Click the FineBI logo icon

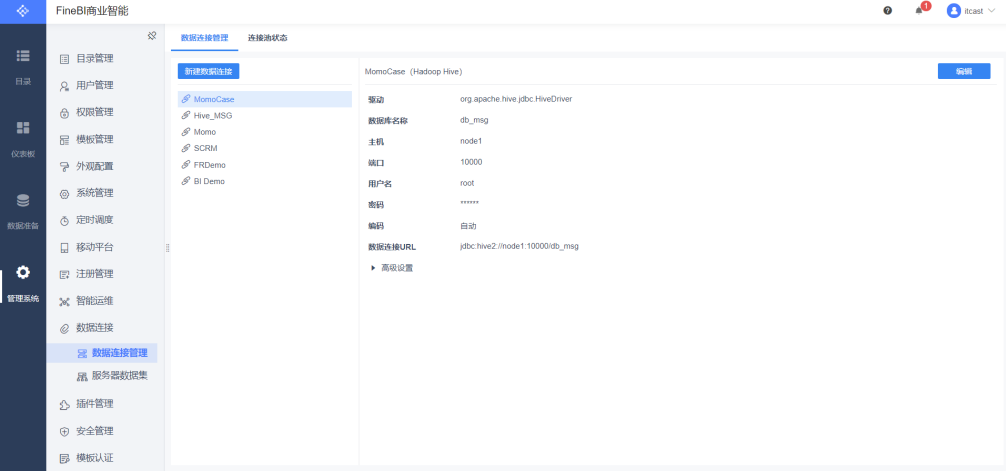[22, 11]
